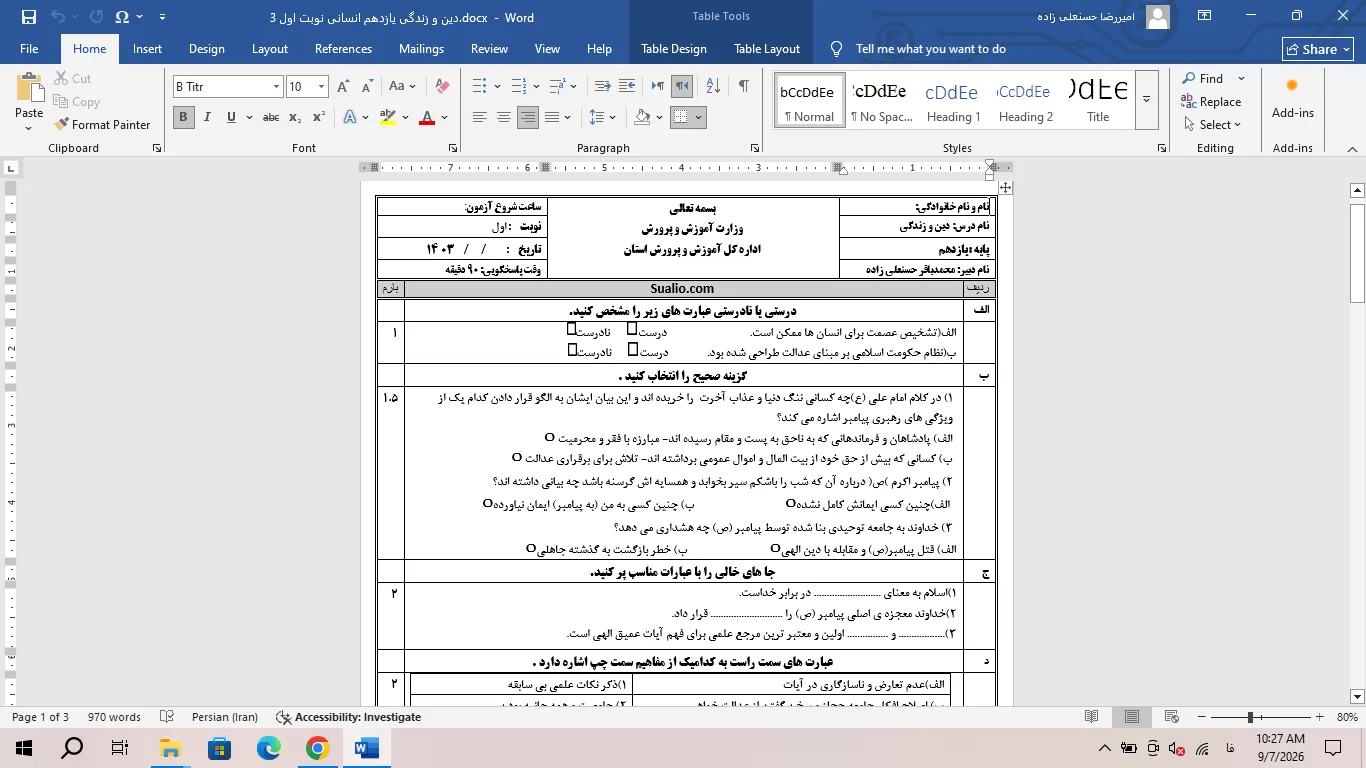Decrease paragraph indent
1366x768 pixels.
(602, 87)
